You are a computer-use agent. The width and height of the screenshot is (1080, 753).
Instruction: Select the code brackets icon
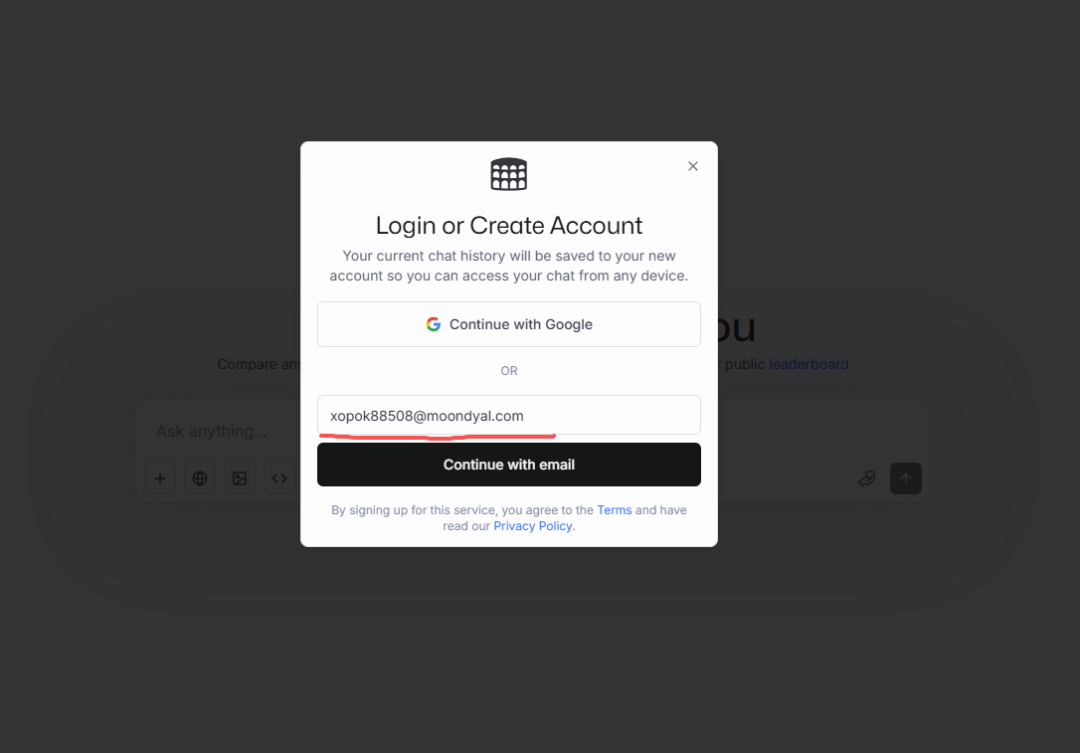[280, 478]
